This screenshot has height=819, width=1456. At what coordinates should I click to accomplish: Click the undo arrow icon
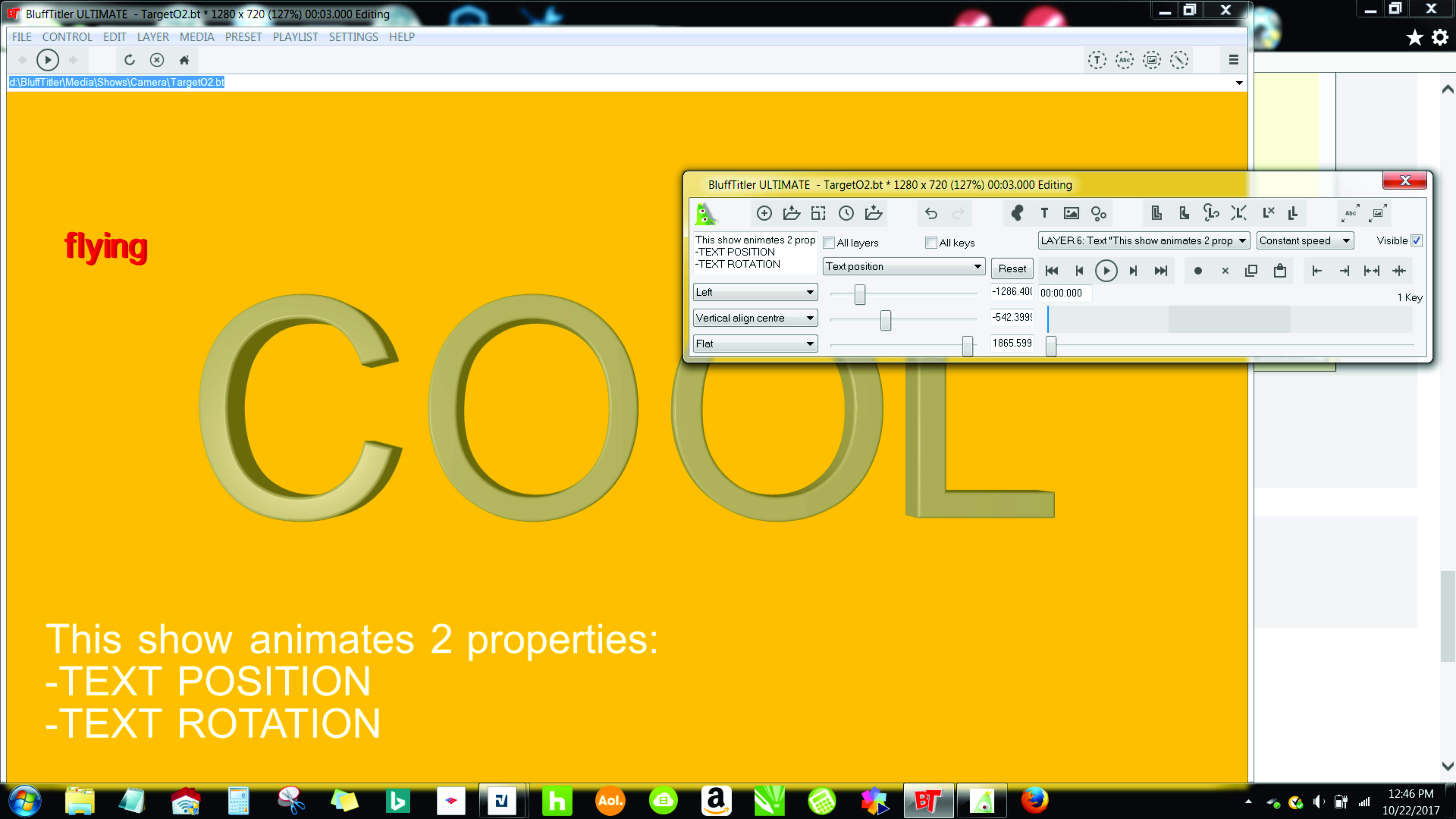coord(931,213)
